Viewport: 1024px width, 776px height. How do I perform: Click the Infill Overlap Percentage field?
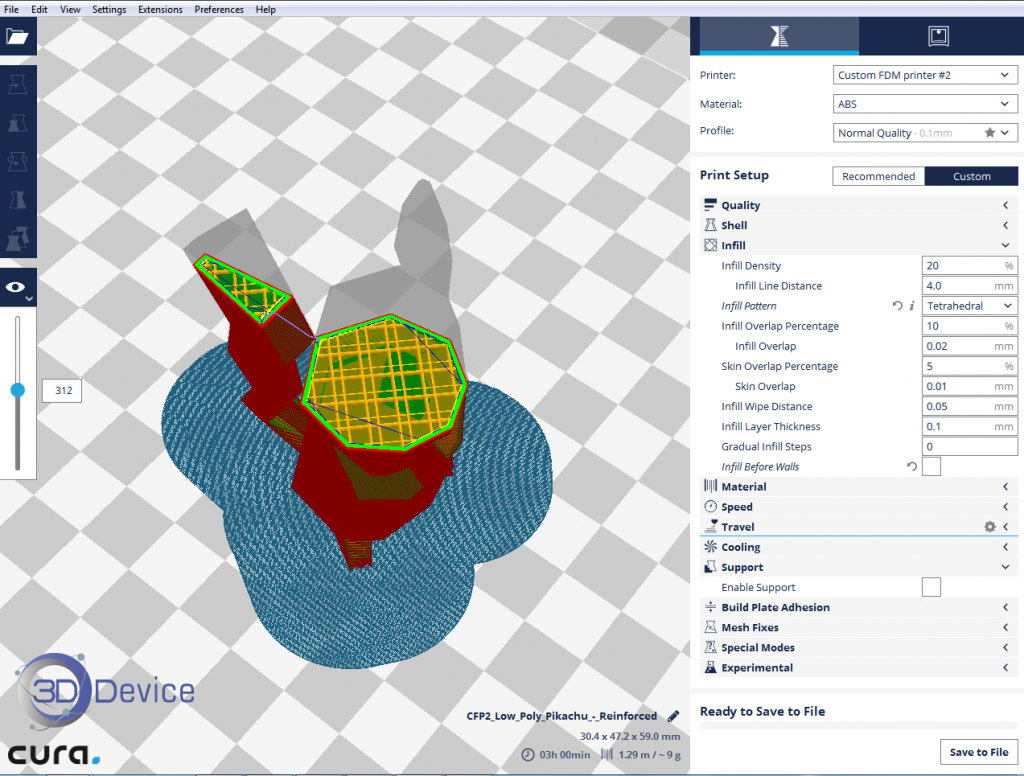point(970,326)
